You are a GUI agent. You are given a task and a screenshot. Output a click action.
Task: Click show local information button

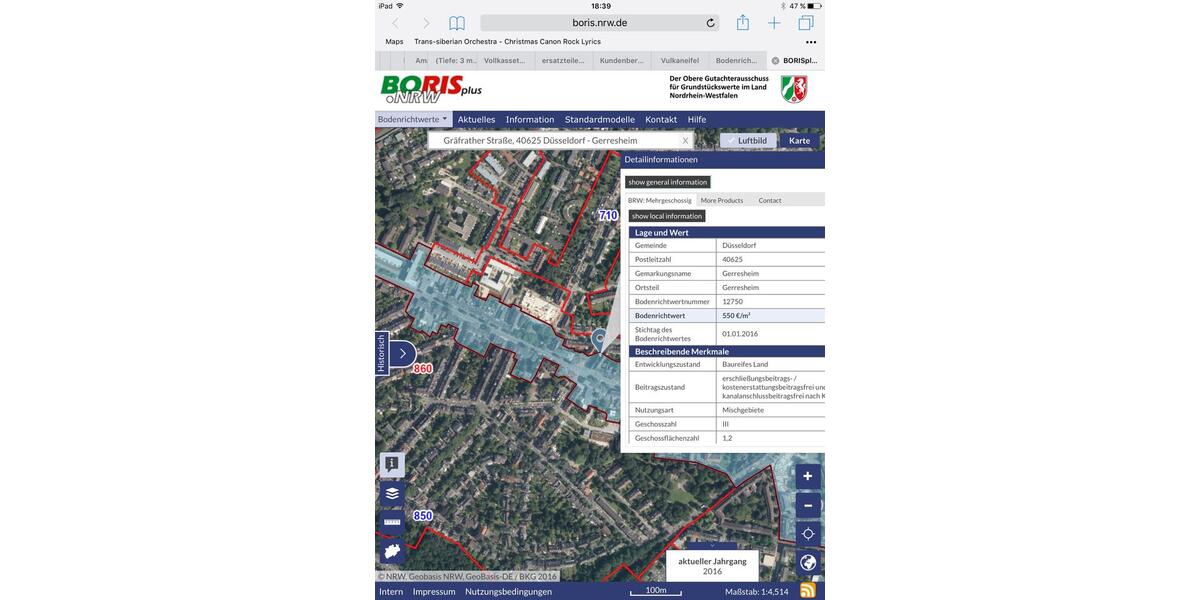pos(667,216)
